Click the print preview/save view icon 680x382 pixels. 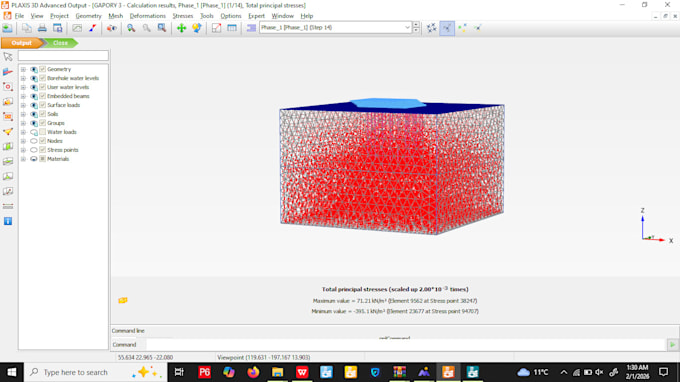click(x=57, y=28)
